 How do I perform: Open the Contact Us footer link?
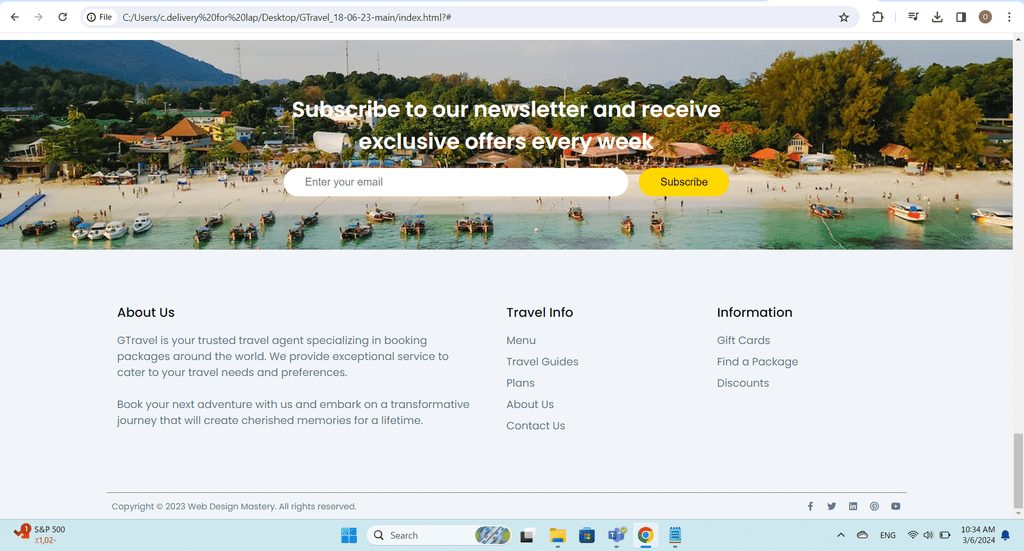(536, 426)
